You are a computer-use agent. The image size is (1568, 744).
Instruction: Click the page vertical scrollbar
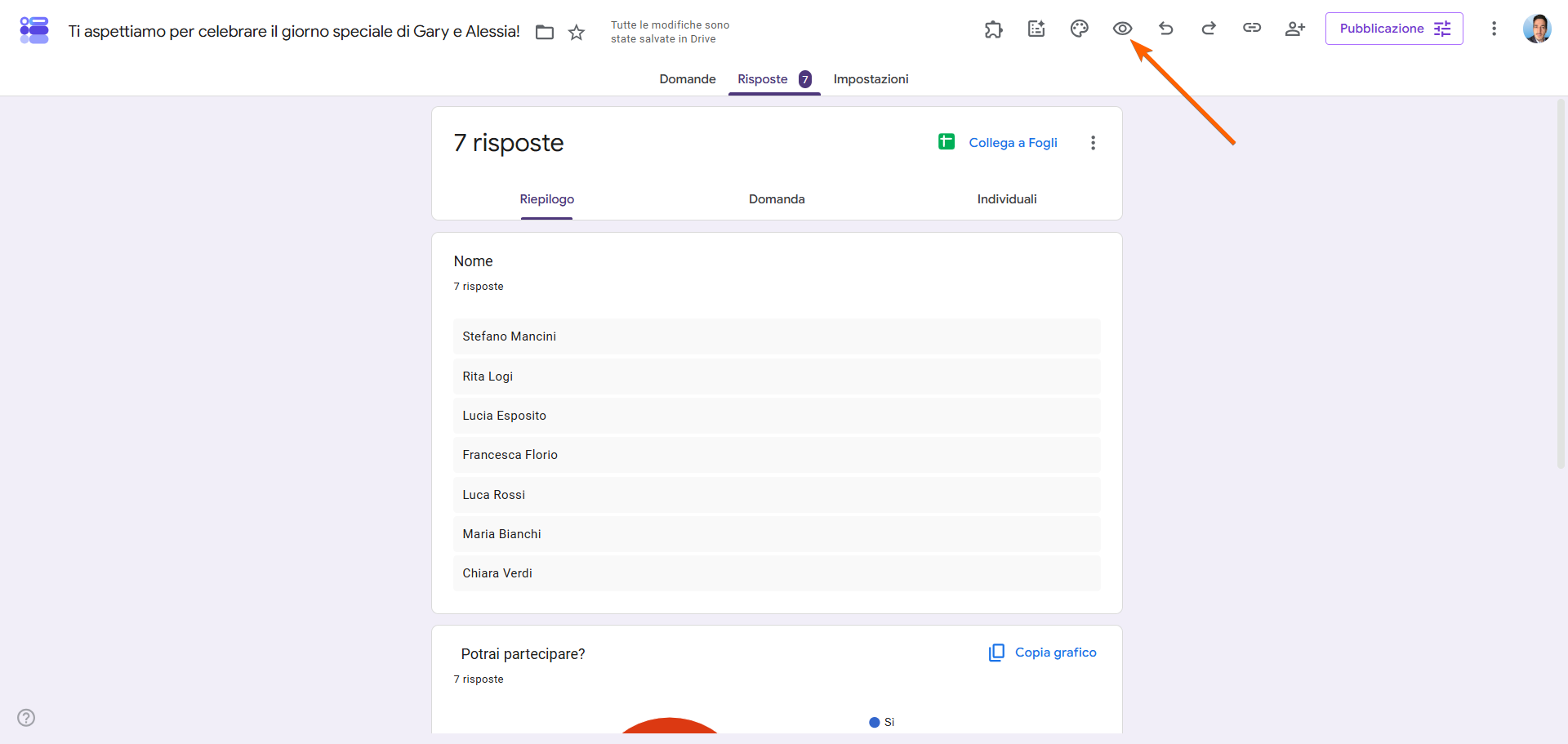1561,284
